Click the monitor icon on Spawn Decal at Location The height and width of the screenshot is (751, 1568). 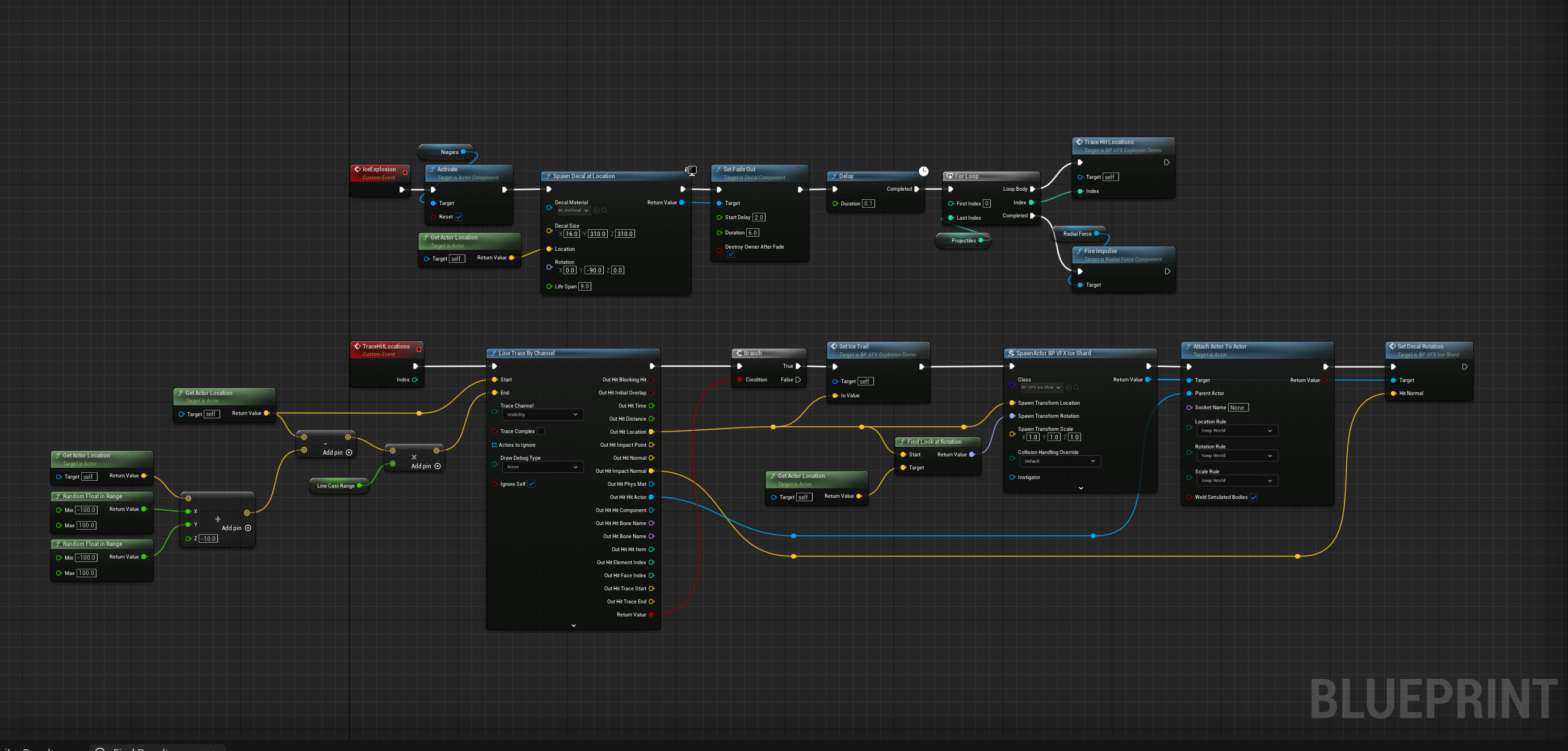[x=691, y=170]
